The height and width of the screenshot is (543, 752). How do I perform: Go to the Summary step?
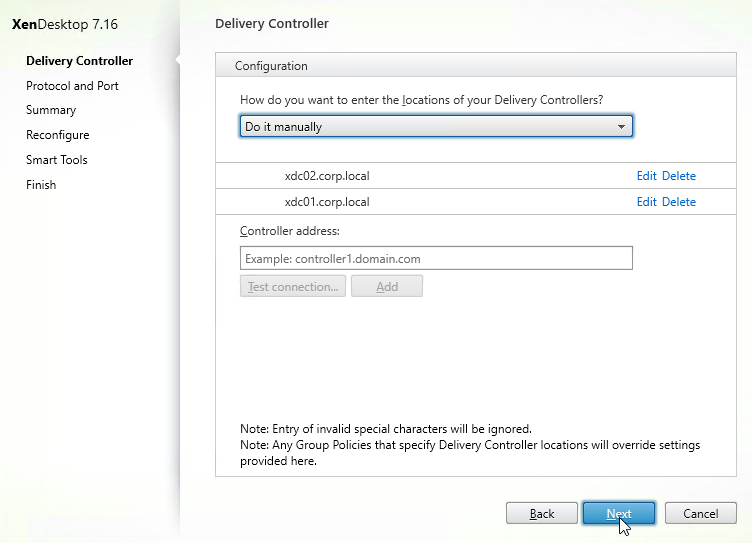point(51,110)
